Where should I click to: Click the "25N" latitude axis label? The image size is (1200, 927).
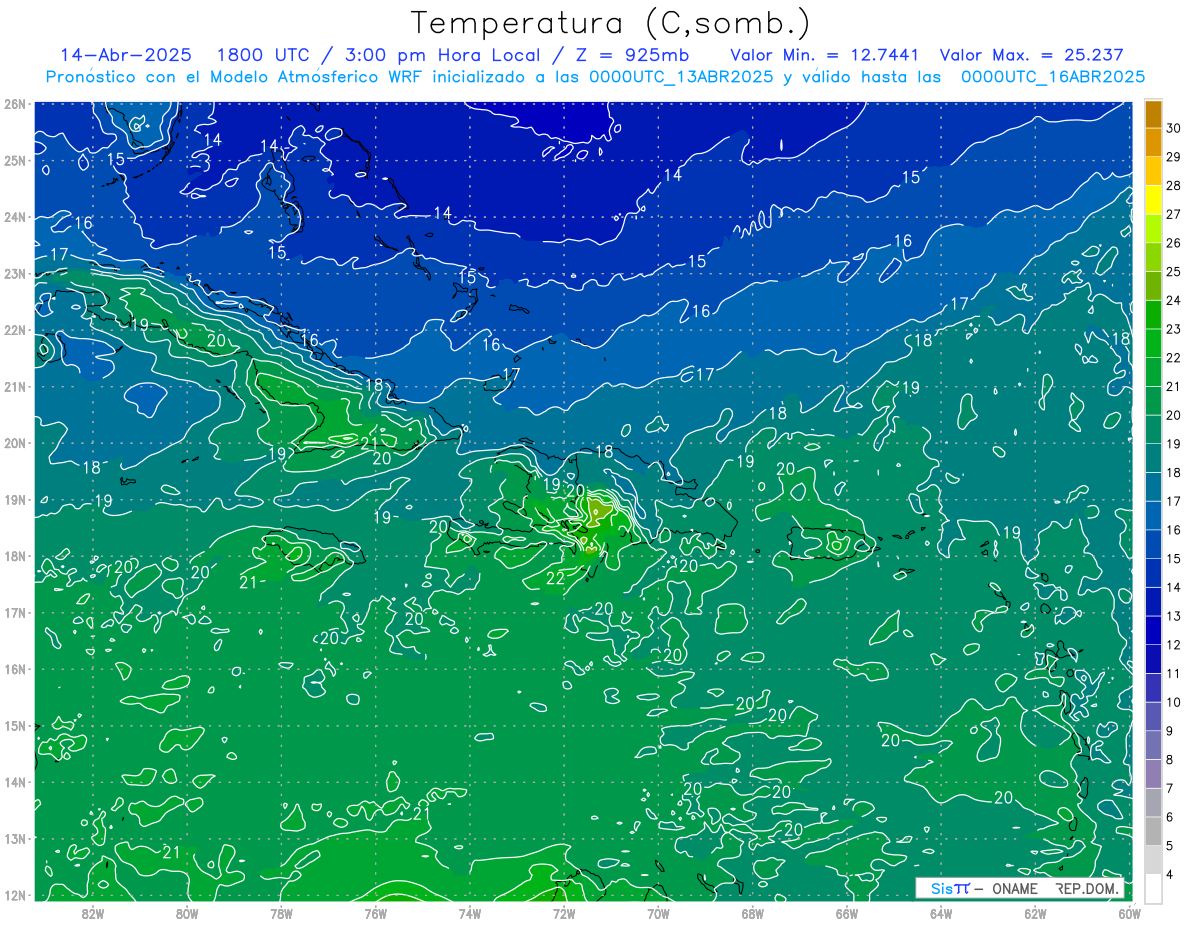coord(15,160)
